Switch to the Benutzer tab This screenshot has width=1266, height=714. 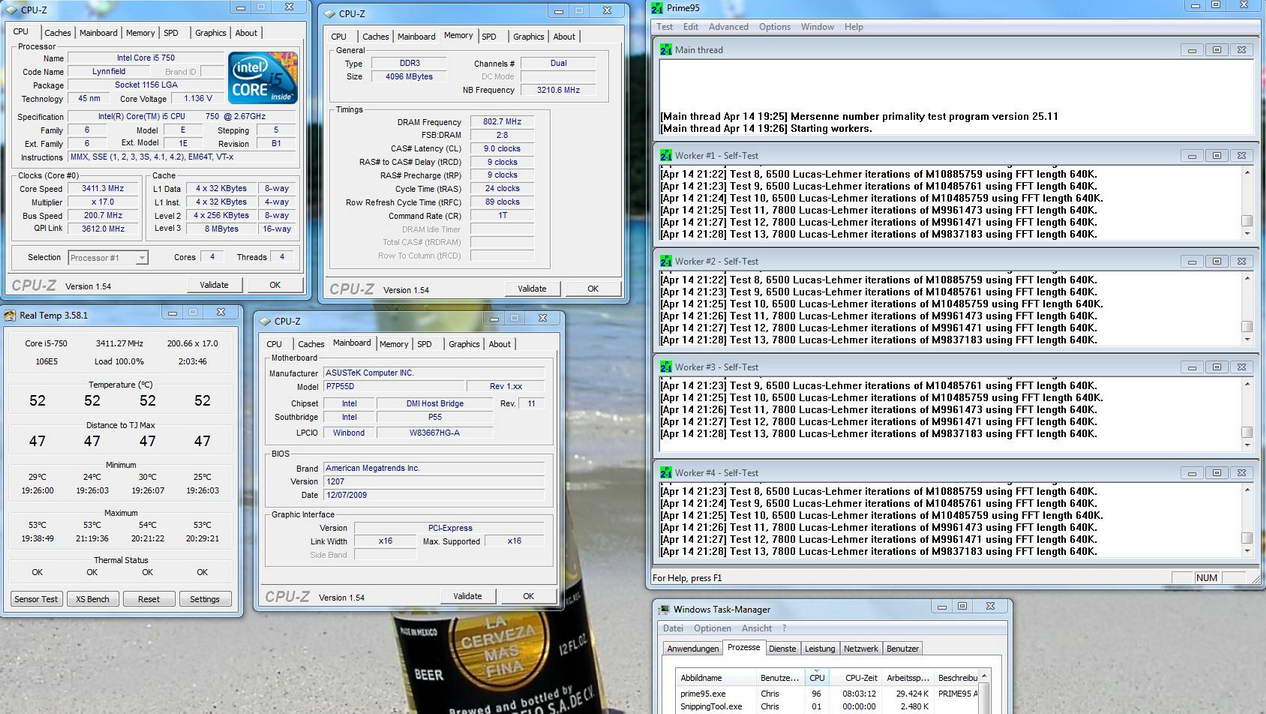coord(903,648)
